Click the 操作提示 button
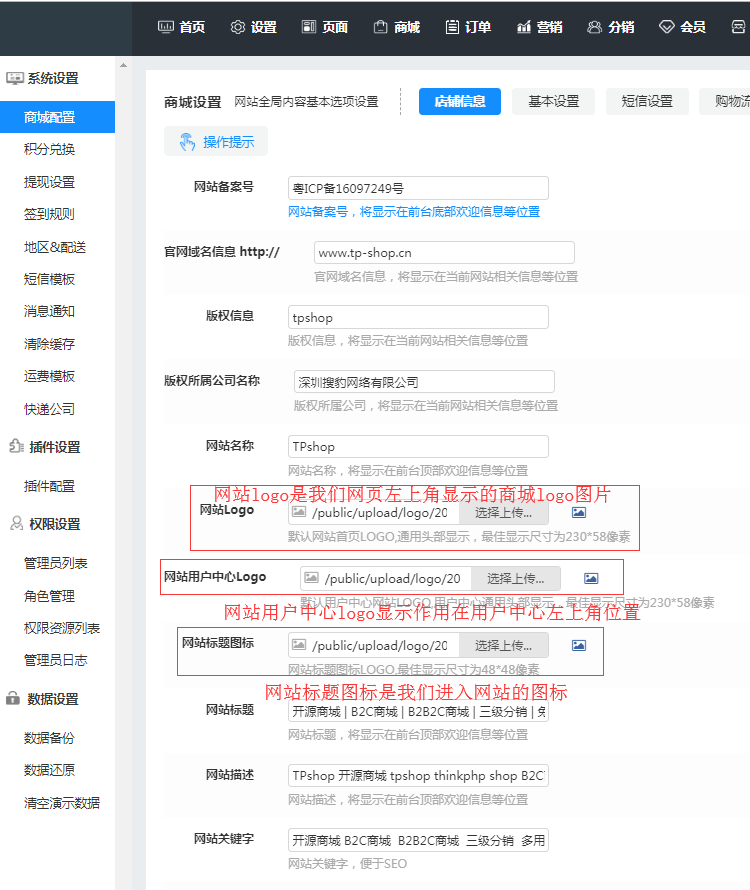Screen dimensions: 750x890 coord(216,142)
